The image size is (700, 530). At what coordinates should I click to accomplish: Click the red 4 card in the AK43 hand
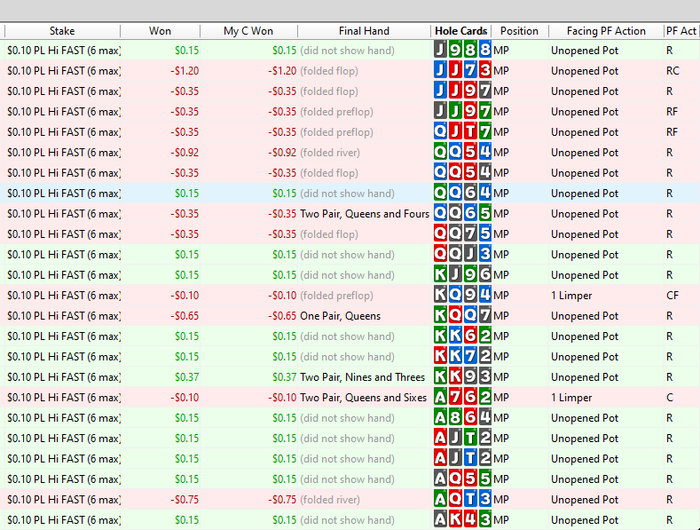coord(470,520)
